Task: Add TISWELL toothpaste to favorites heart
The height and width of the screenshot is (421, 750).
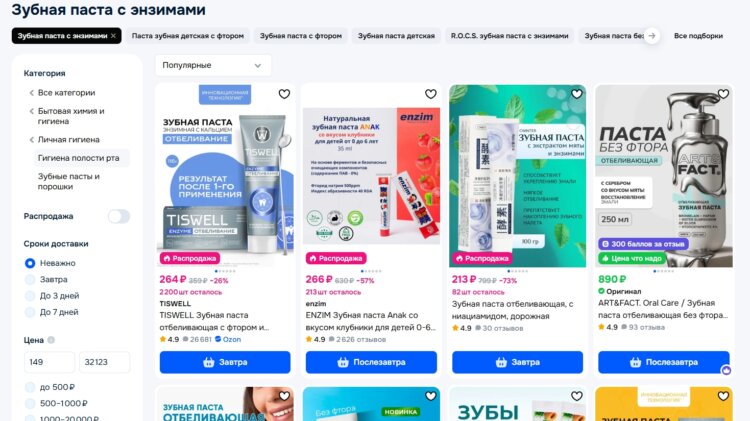Action: click(x=284, y=94)
